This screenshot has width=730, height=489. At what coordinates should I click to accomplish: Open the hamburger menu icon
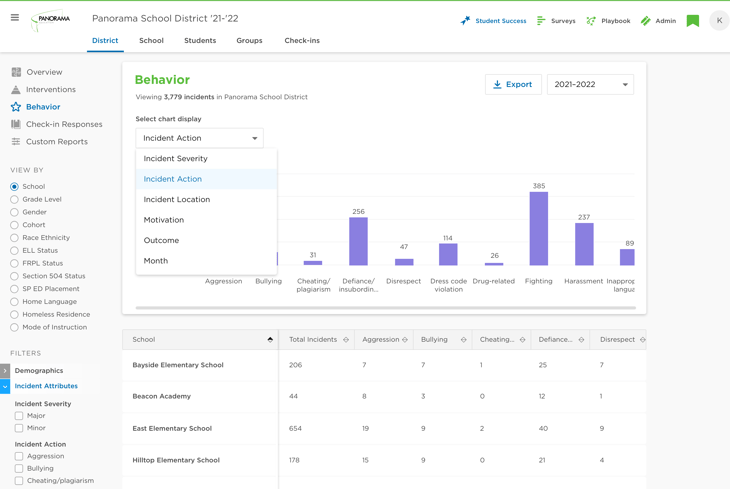(x=15, y=18)
